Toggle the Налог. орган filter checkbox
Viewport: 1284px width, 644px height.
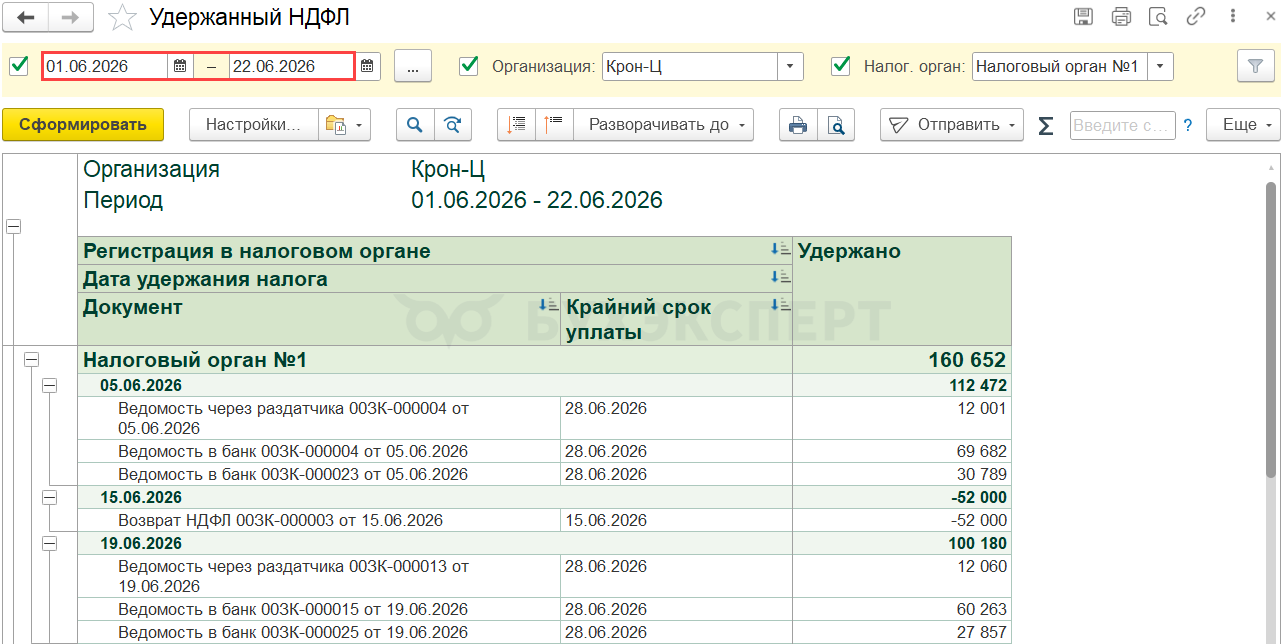(841, 66)
